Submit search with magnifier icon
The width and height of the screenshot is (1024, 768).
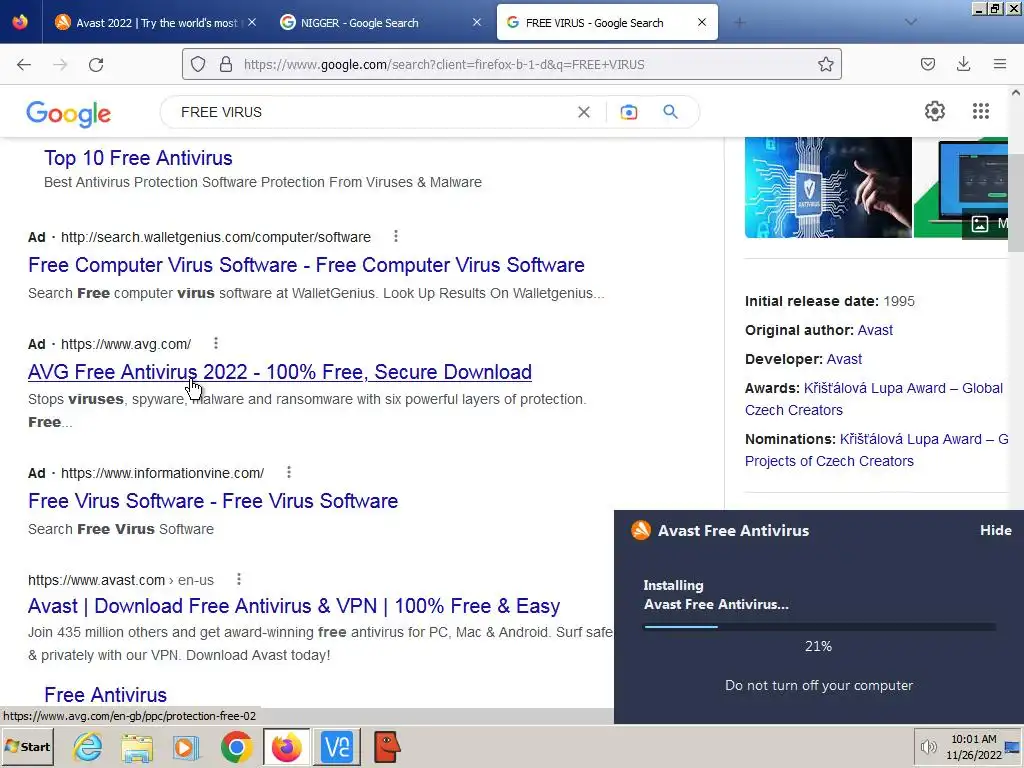click(670, 112)
